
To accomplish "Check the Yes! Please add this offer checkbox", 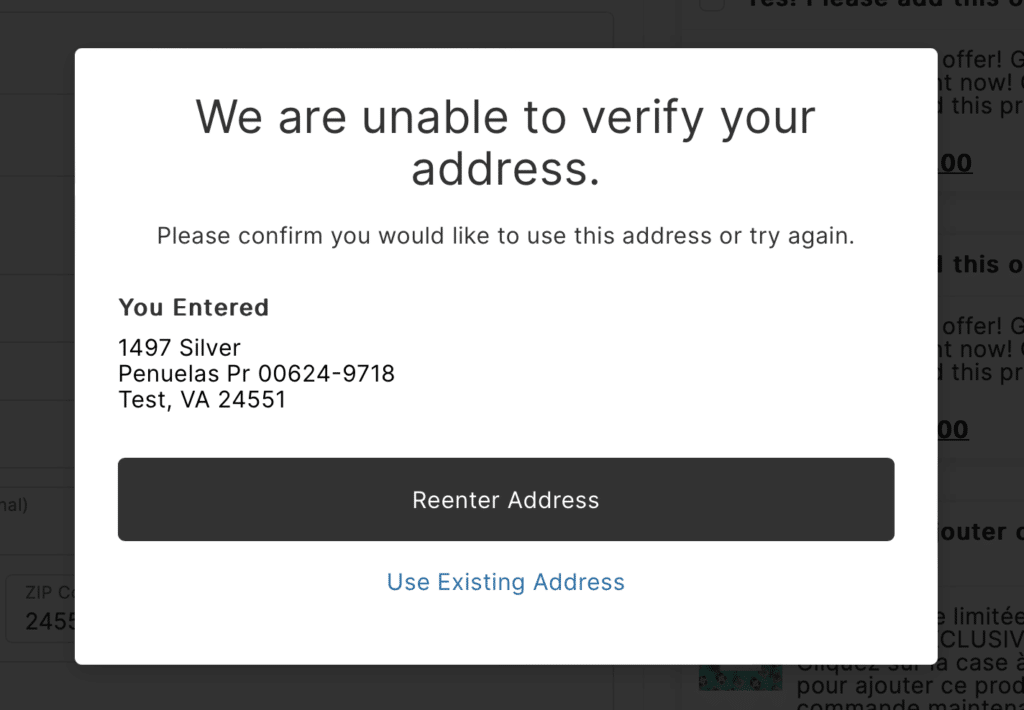I will [711, 4].
